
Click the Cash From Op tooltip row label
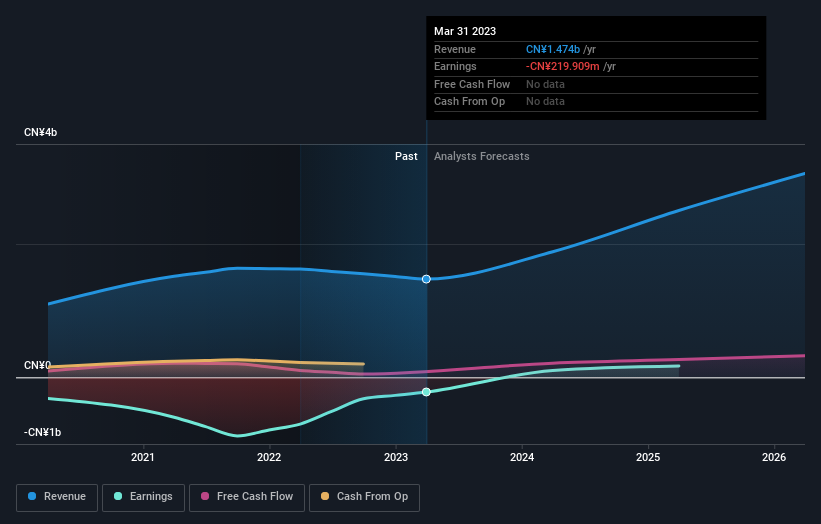coord(470,102)
